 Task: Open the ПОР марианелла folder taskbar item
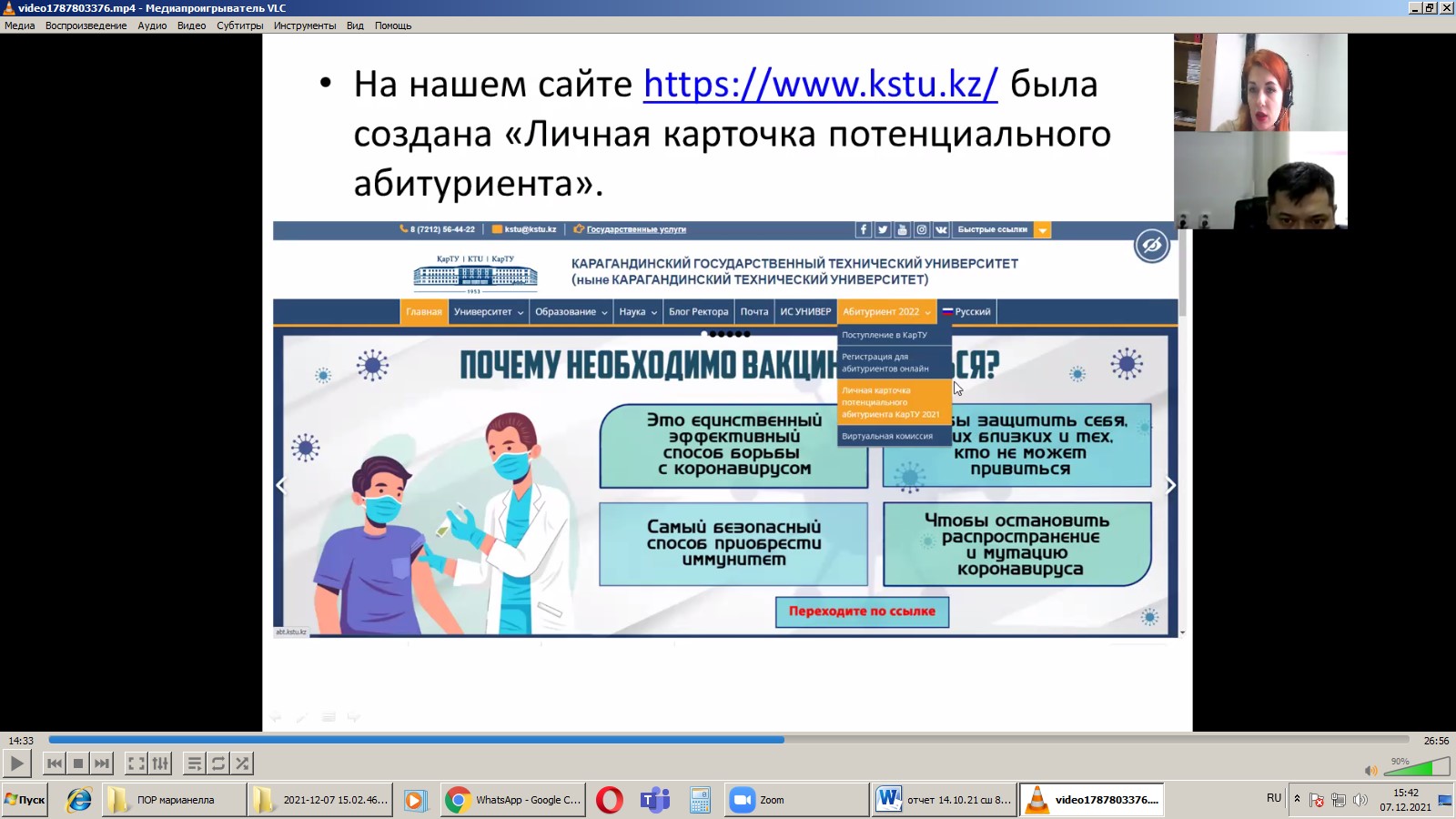[x=174, y=800]
